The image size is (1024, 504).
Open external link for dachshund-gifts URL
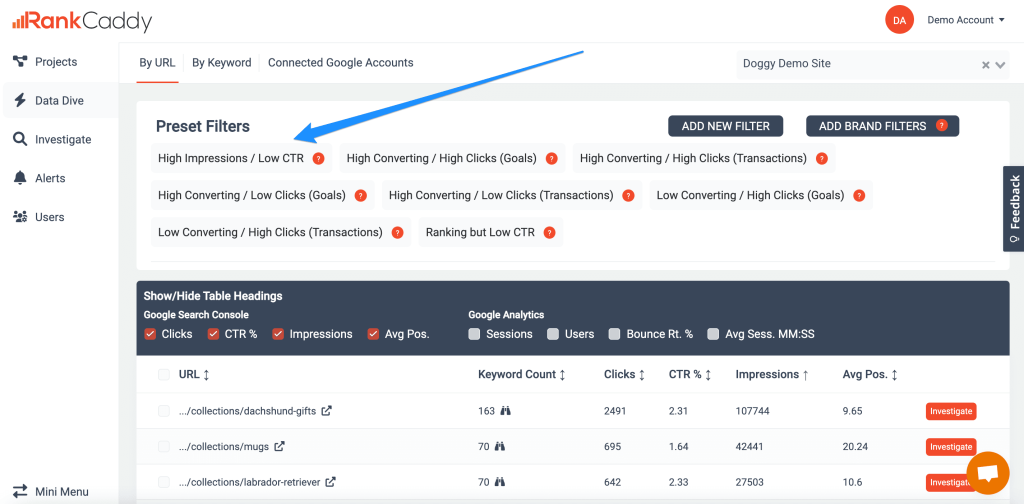[327, 411]
